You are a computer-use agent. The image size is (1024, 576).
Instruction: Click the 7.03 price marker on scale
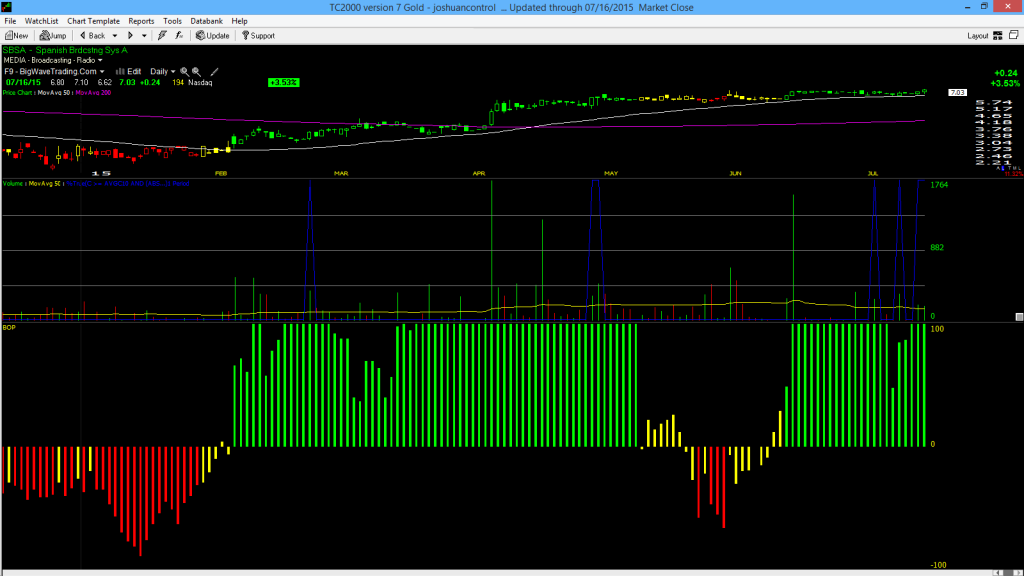(x=957, y=93)
